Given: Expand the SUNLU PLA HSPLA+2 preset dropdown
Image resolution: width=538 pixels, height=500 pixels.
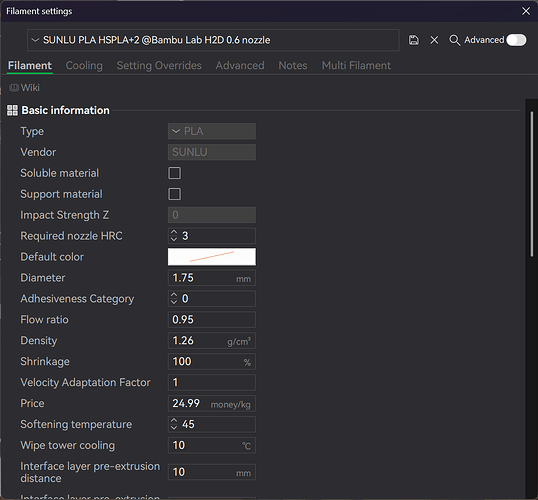Looking at the screenshot, I should 213,40.
